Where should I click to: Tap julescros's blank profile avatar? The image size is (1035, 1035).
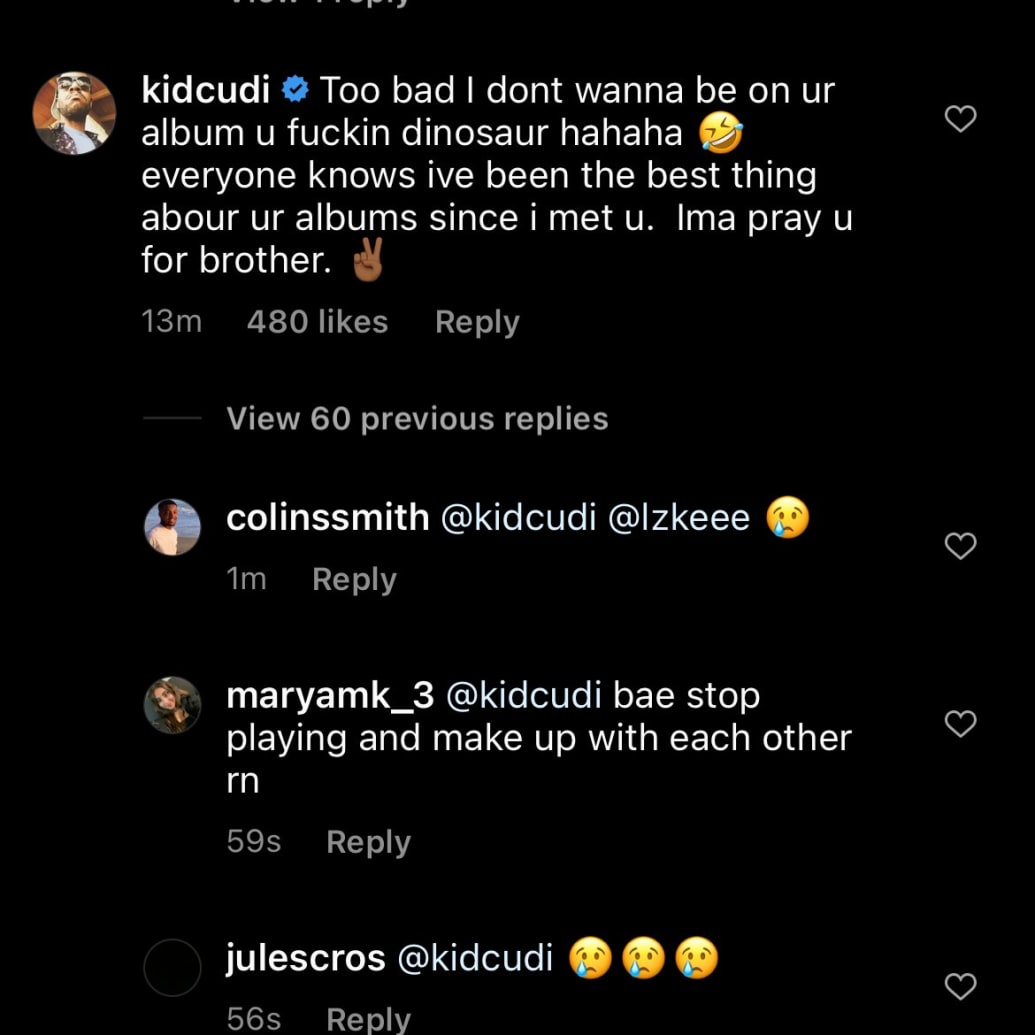(x=172, y=967)
